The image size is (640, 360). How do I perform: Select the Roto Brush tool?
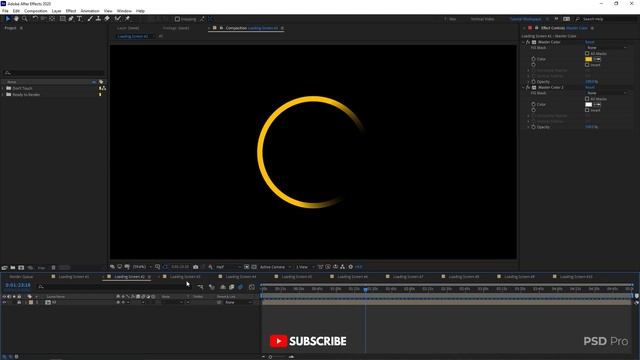tap(118, 19)
